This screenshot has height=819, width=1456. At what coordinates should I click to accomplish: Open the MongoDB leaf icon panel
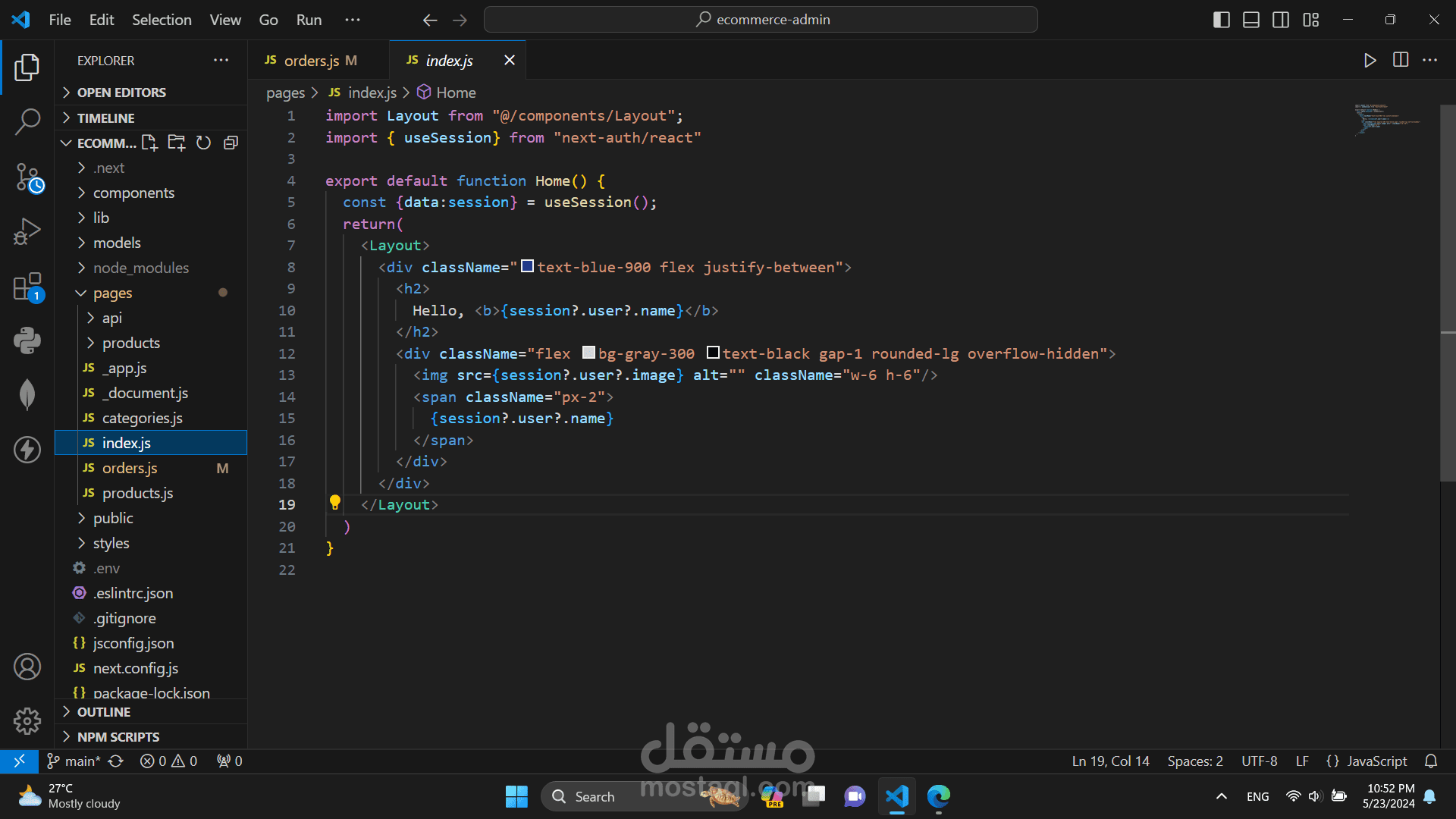pyautogui.click(x=27, y=394)
